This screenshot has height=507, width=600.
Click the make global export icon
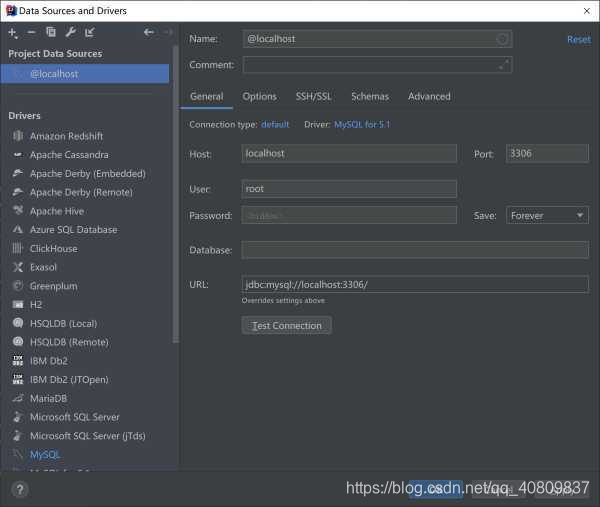90,33
